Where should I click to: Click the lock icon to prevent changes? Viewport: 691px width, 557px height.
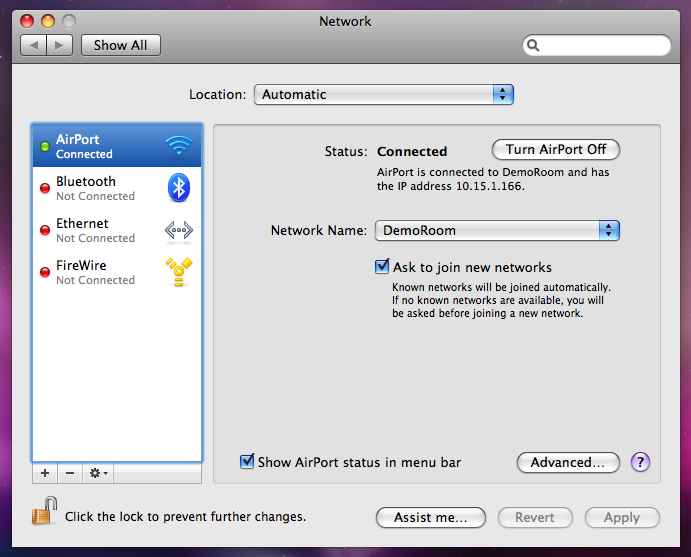click(x=45, y=511)
